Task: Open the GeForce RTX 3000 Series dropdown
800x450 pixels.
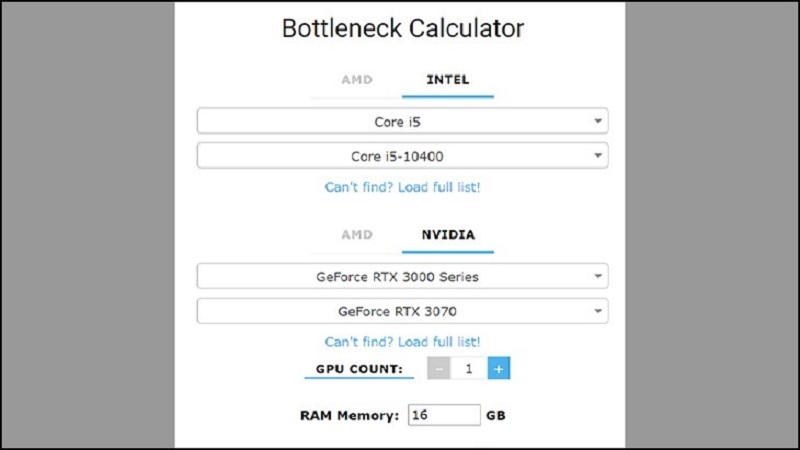Action: (402, 276)
